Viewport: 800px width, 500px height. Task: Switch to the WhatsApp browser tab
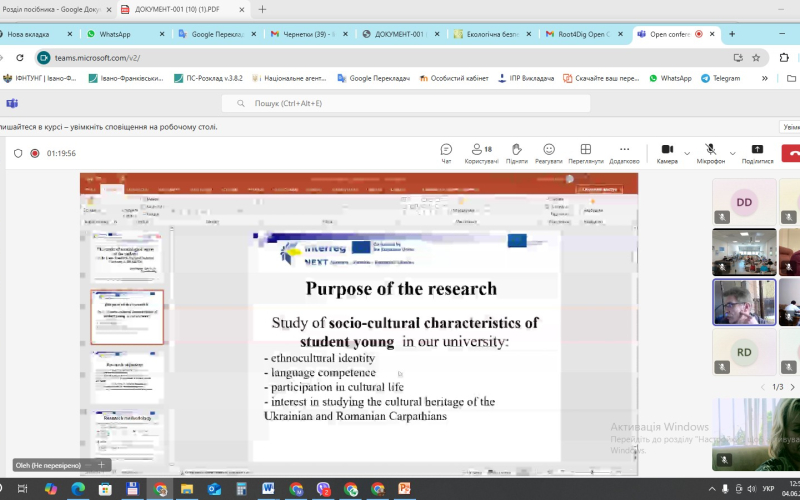[x=126, y=34]
